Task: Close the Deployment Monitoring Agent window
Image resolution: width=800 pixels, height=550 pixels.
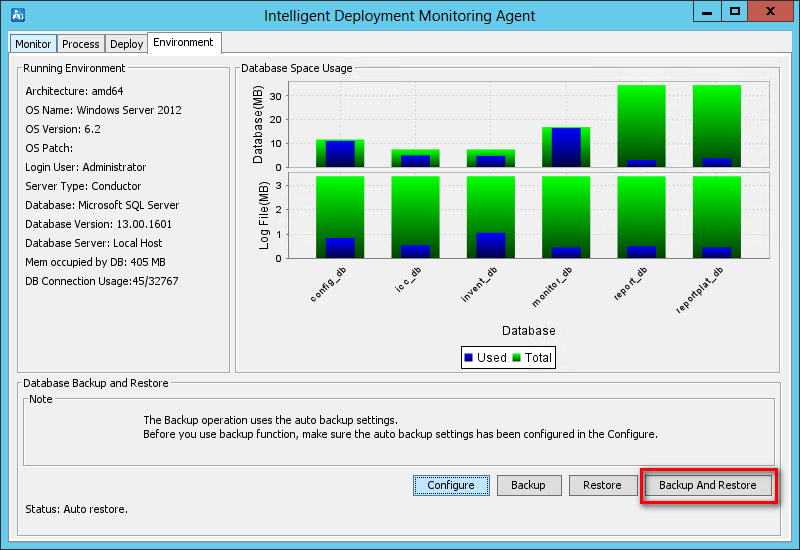Action: (x=770, y=12)
